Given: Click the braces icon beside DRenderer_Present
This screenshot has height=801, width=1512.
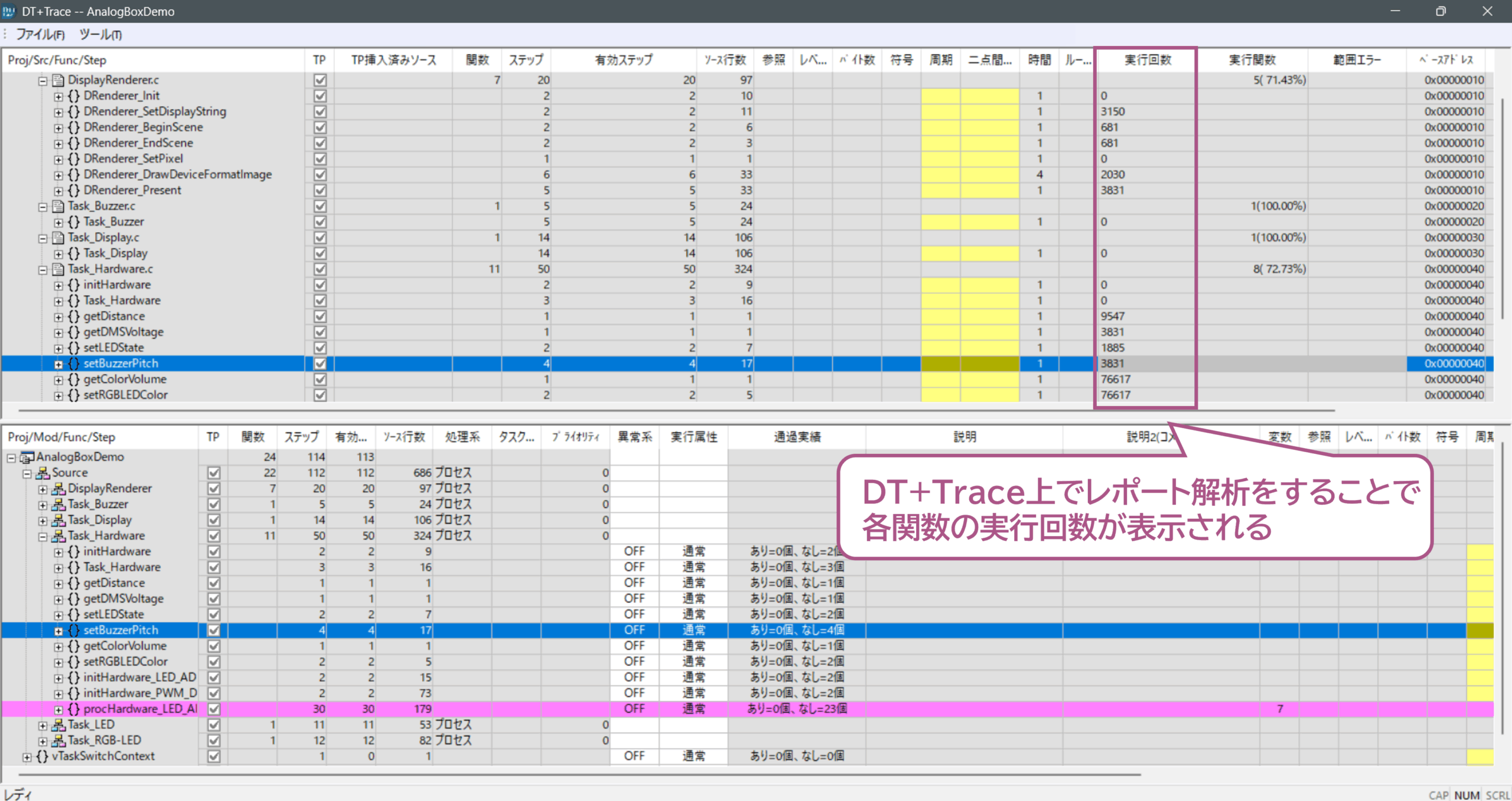Looking at the screenshot, I should pos(74,190).
